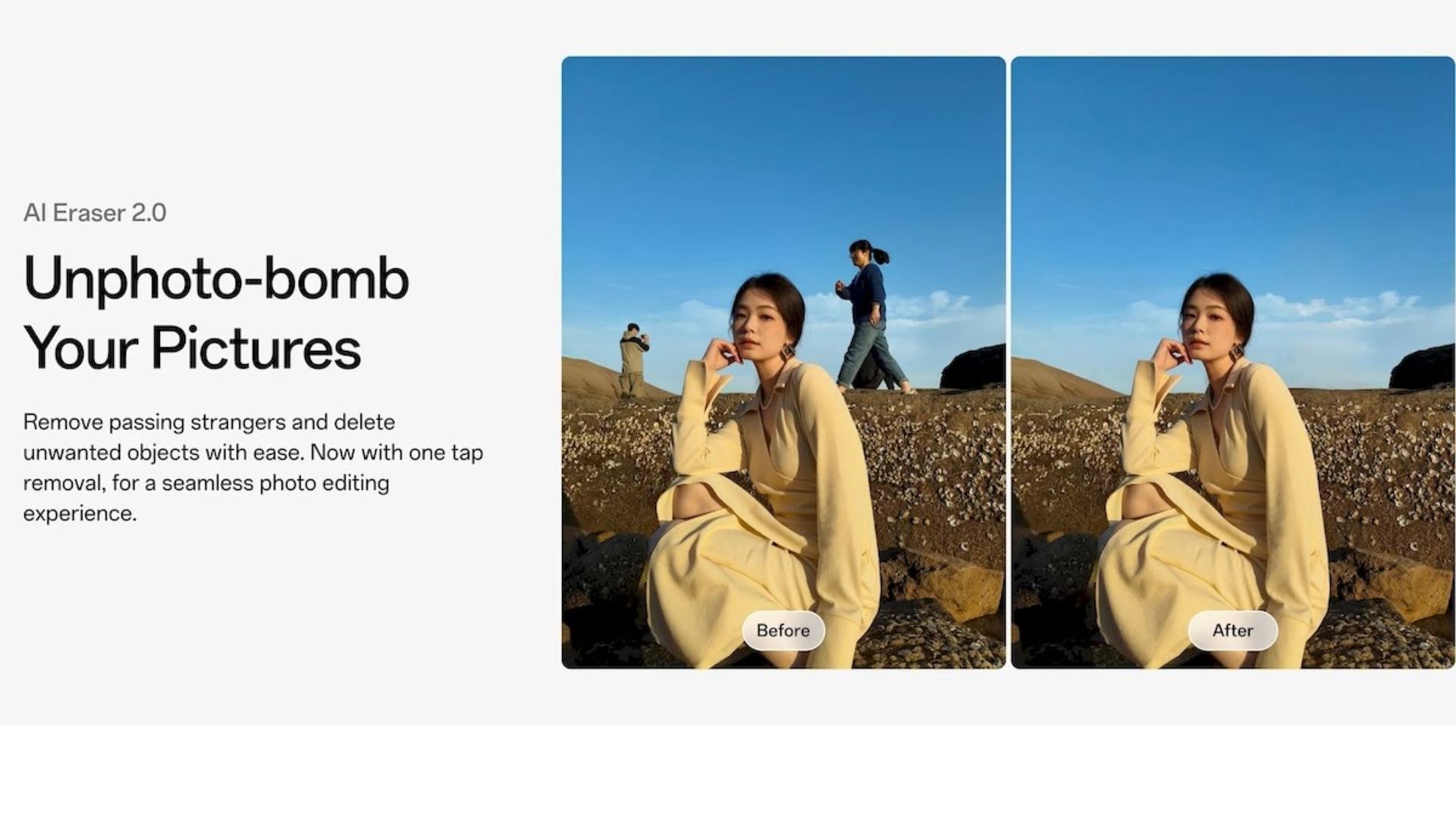Tap the photographer man in Before photo
The width and height of the screenshot is (1456, 819).
[x=632, y=360]
